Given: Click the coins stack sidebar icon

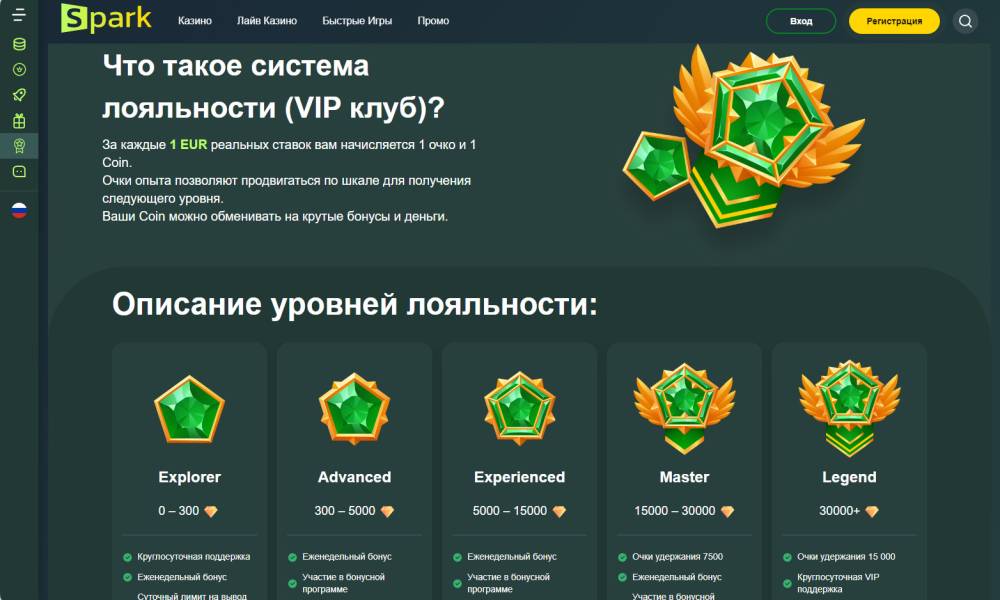Looking at the screenshot, I should (x=19, y=44).
